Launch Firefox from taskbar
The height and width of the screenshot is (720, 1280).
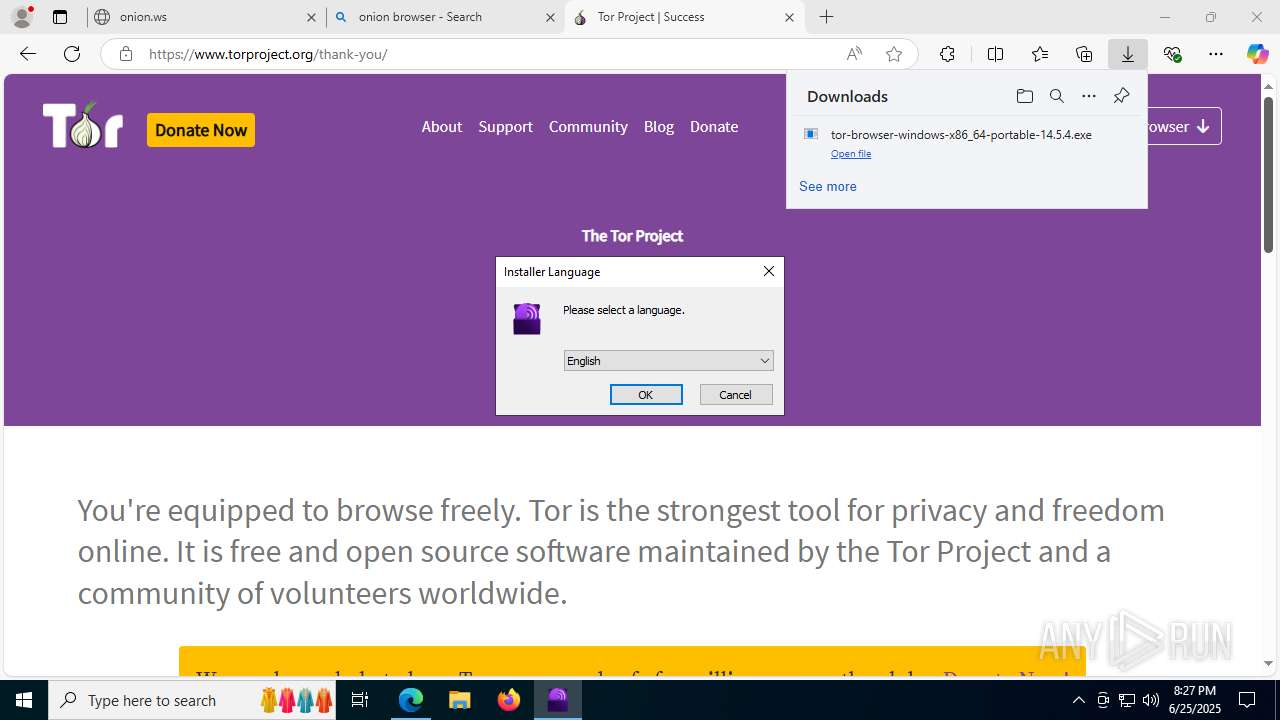coord(509,700)
